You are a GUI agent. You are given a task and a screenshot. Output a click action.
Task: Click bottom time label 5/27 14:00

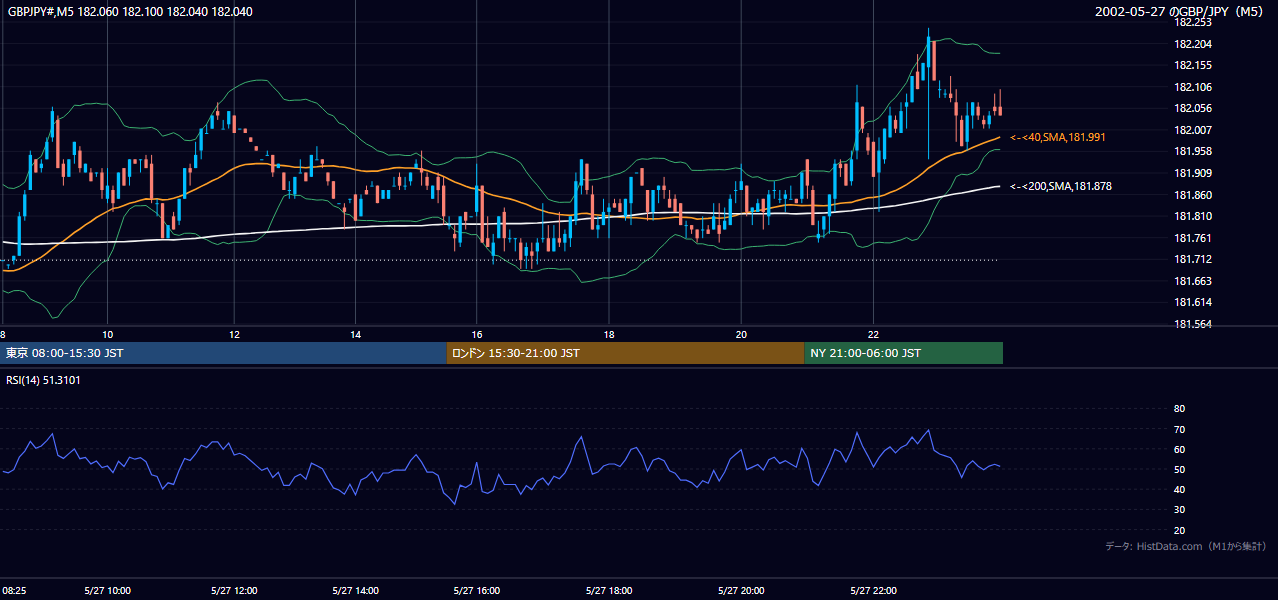355,590
